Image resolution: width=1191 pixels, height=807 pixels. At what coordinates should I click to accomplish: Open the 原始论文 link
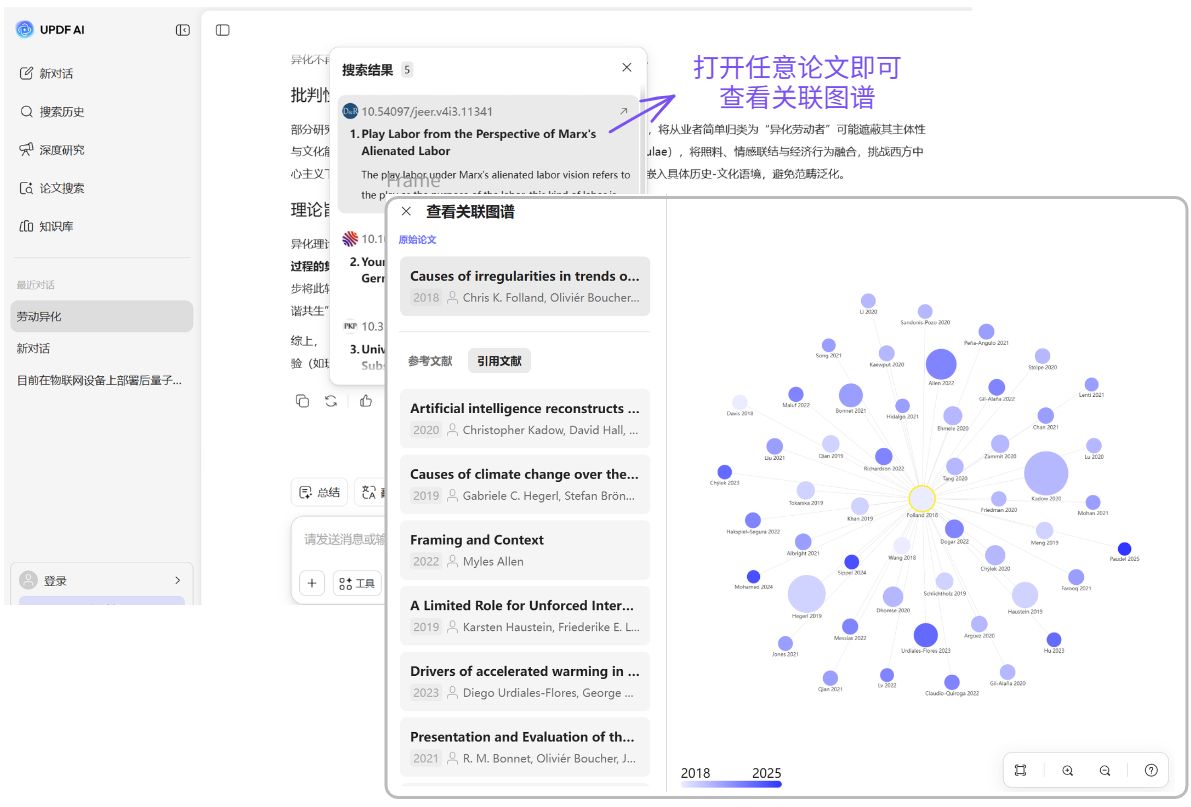coord(419,240)
